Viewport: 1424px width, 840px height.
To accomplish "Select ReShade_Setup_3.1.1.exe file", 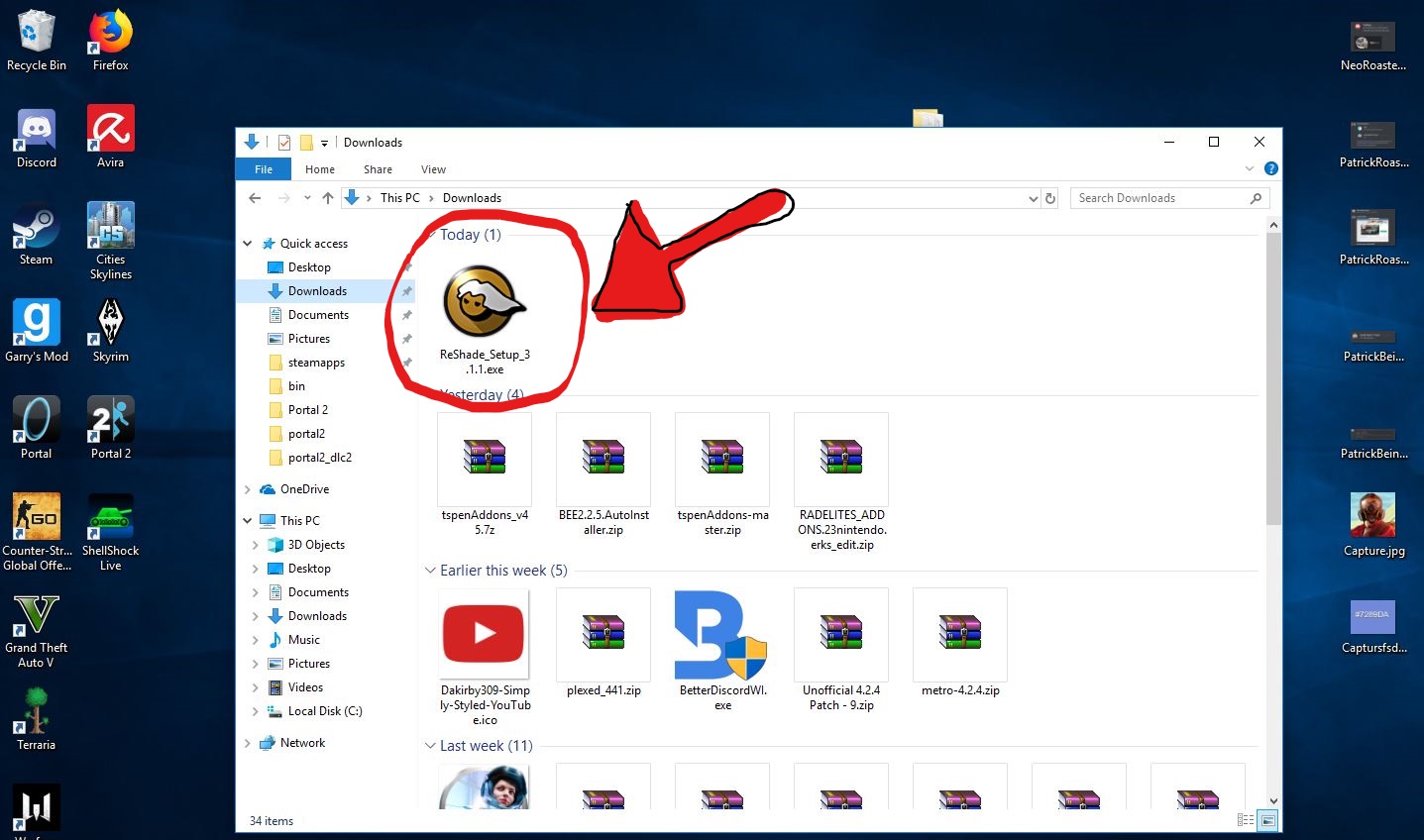I will coord(485,320).
